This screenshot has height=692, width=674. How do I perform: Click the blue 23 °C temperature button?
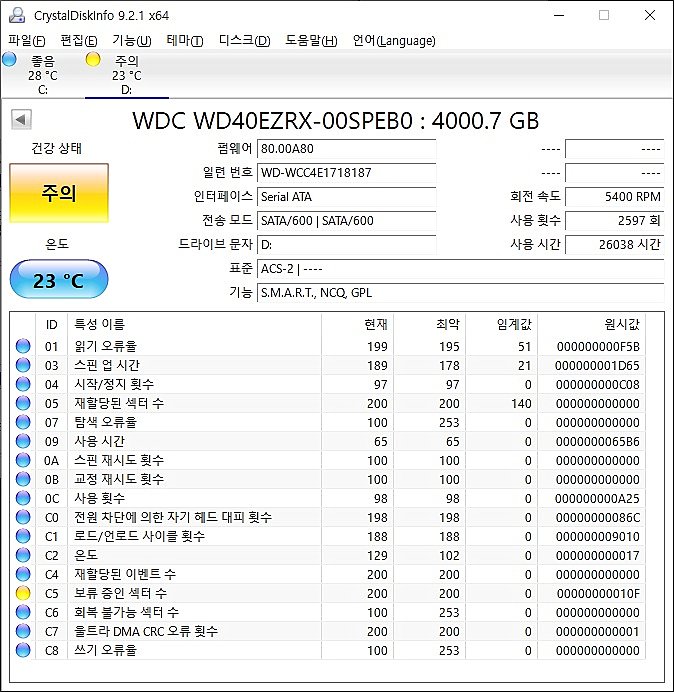[59, 280]
